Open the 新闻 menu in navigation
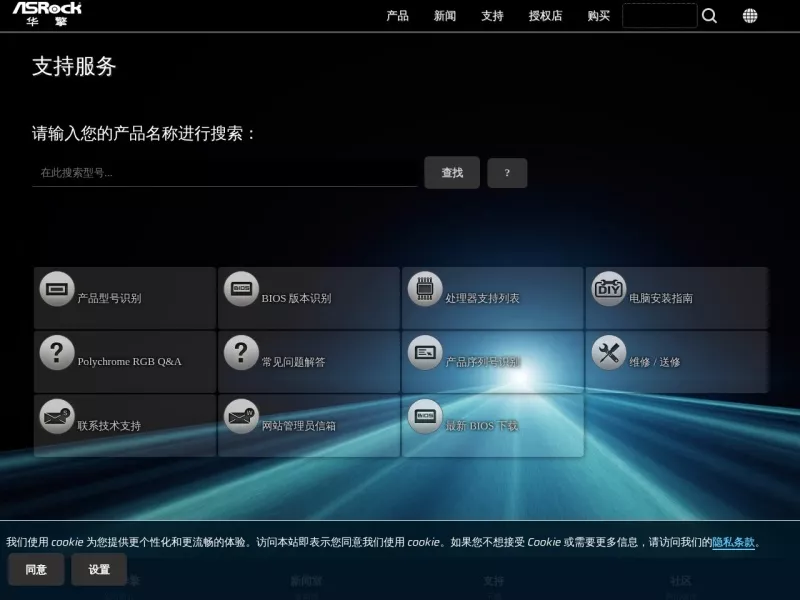Screen dimensions: 800x600 pyautogui.click(x=445, y=16)
